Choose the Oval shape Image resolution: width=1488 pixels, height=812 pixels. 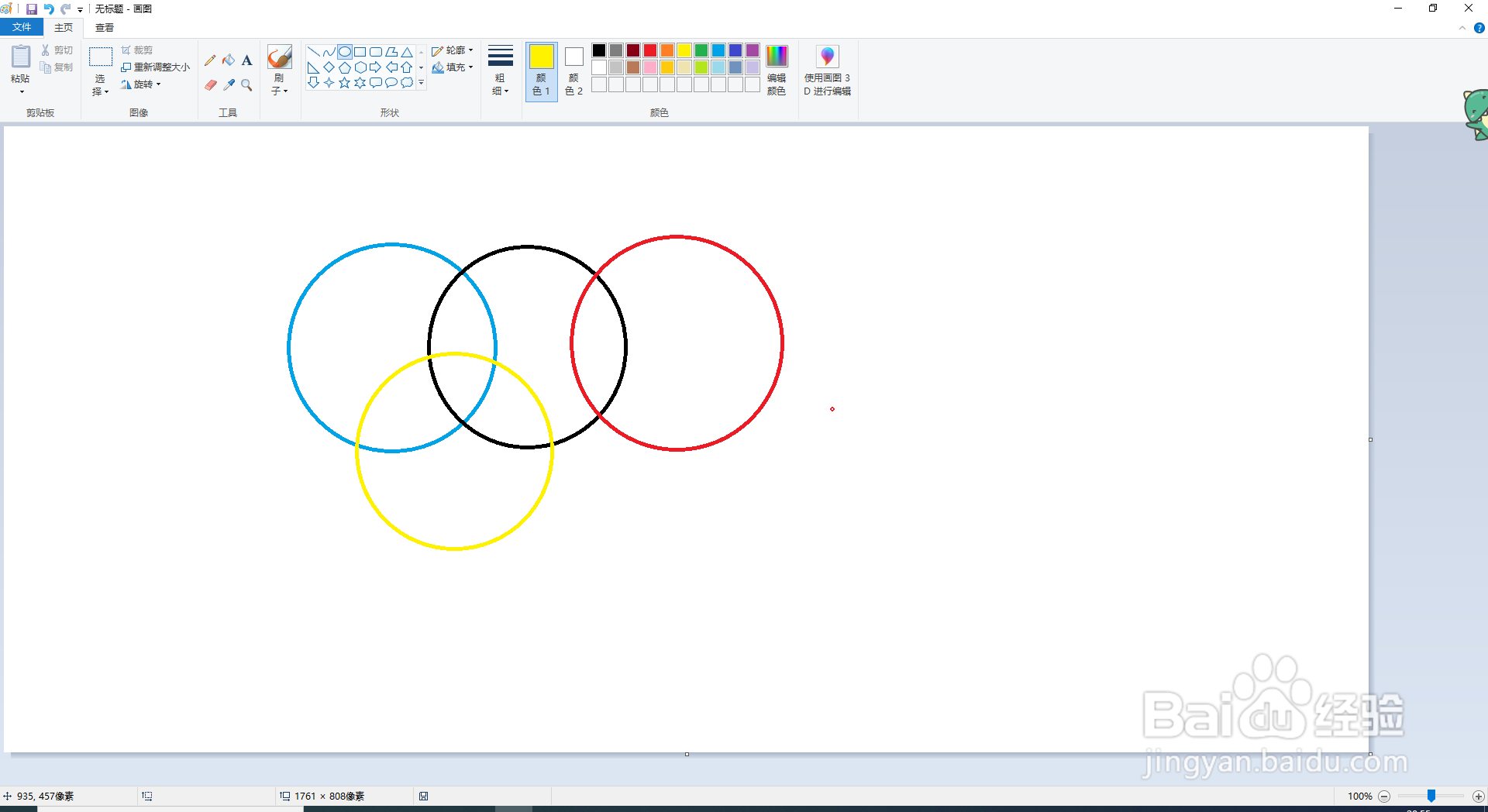point(345,52)
